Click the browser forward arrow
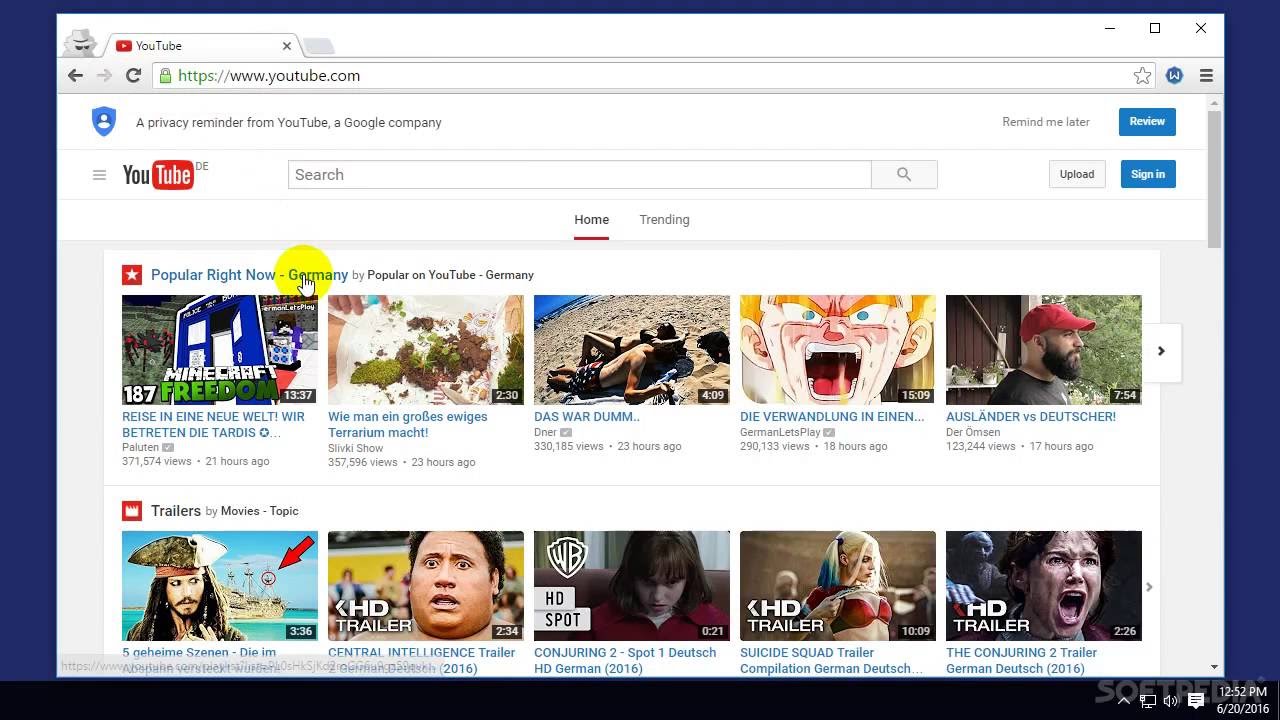Viewport: 1280px width, 720px height. click(104, 76)
